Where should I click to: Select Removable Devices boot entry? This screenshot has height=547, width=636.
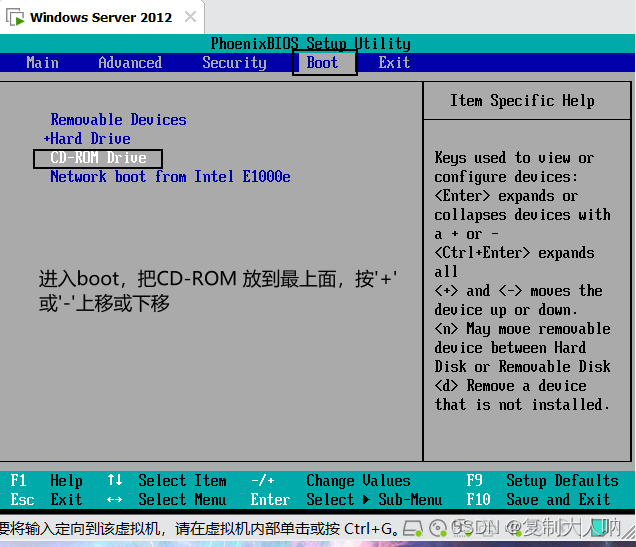pyautogui.click(x=118, y=120)
